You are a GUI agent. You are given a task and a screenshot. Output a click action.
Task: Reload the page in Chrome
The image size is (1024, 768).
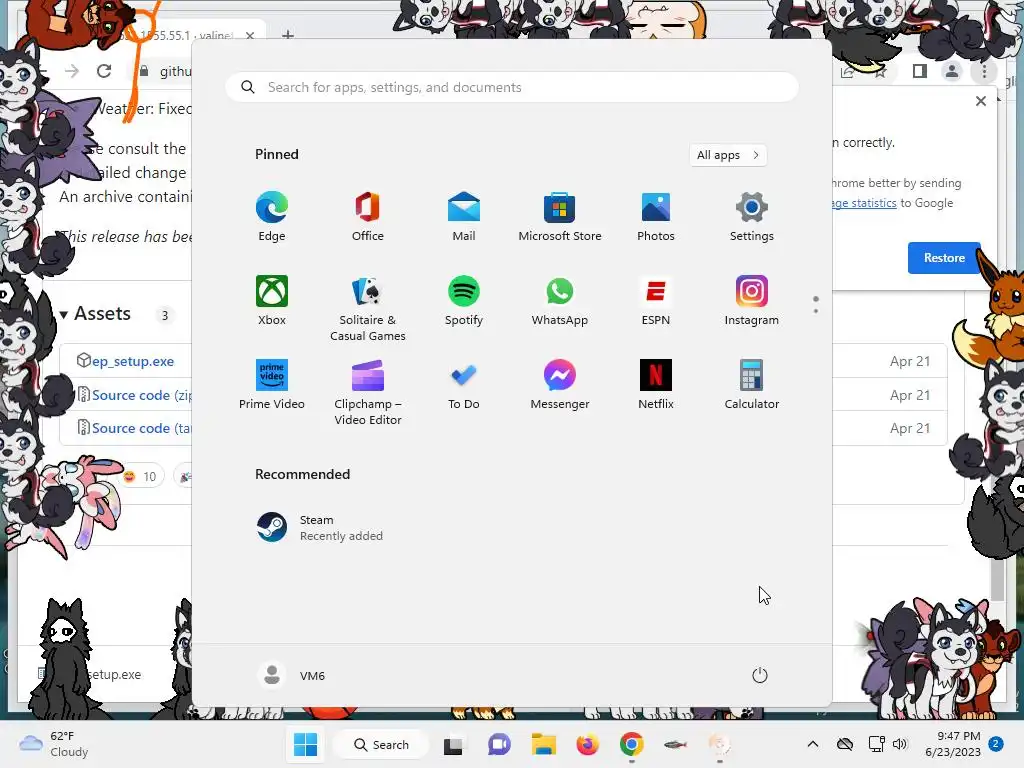tap(104, 71)
